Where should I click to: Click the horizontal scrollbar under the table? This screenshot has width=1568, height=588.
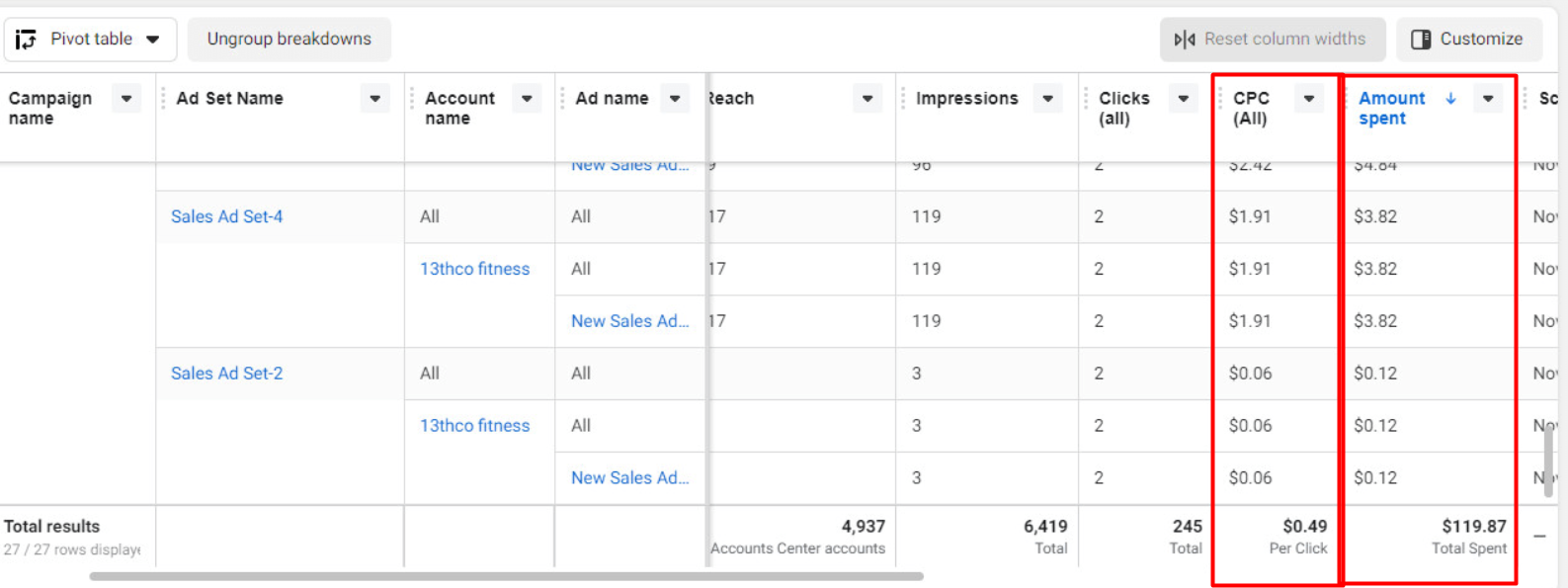click(x=506, y=576)
